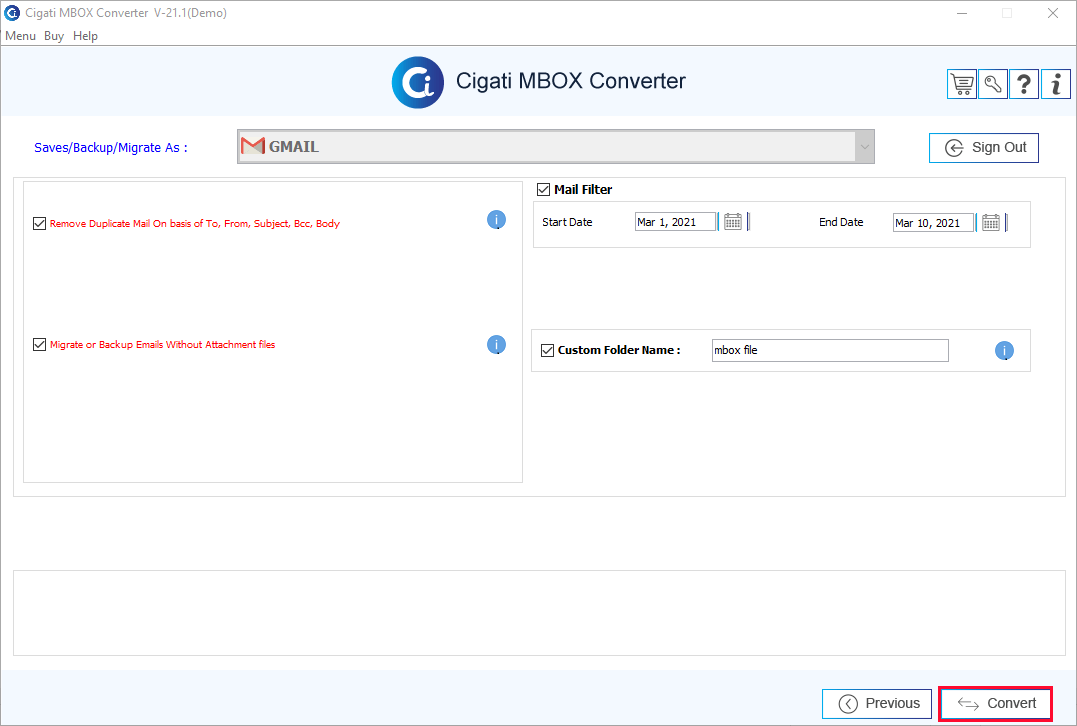View info for Remove Duplicate Mail option
The height and width of the screenshot is (726, 1077).
497,220
